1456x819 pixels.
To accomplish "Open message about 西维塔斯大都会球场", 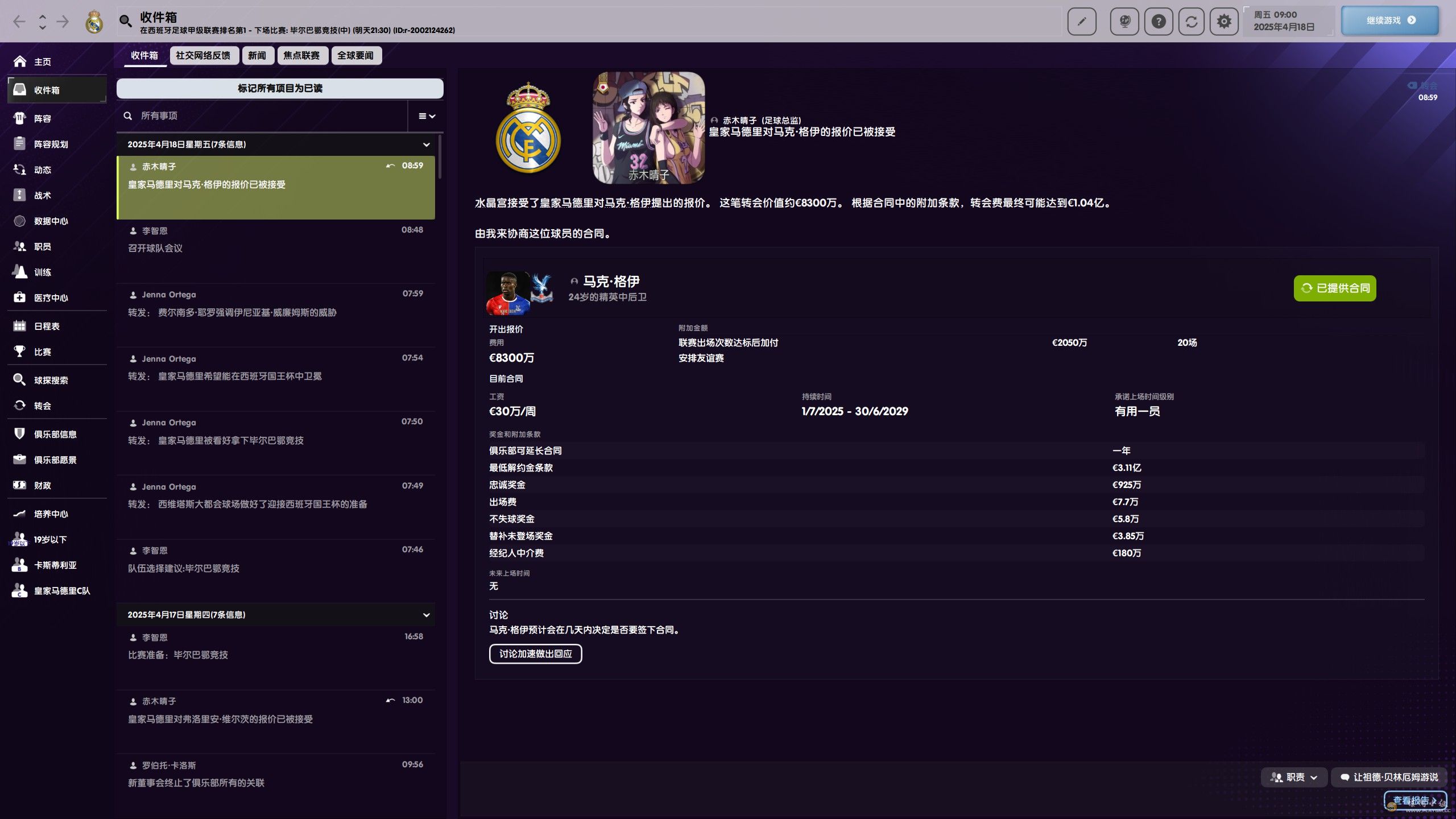I will (276, 507).
